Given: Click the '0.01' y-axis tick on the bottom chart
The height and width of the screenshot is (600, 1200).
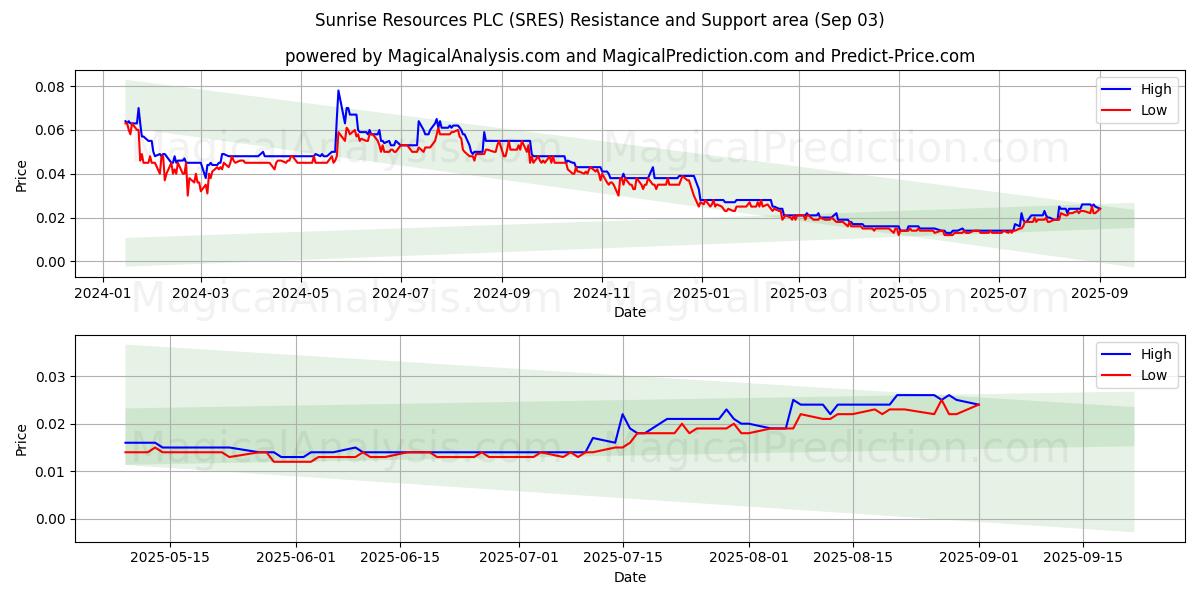Looking at the screenshot, I should pyautogui.click(x=50, y=472).
